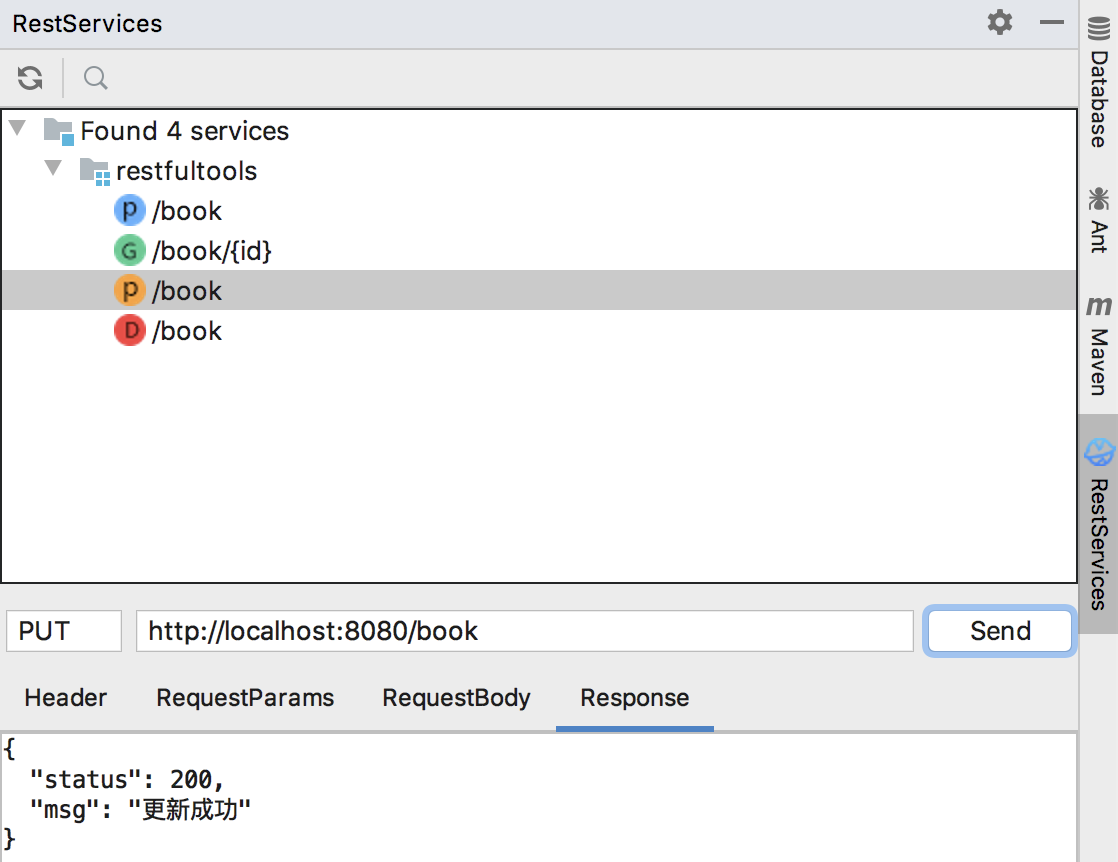Switch to the RequestParams tab
Image resolution: width=1118 pixels, height=862 pixels.
tap(245, 698)
